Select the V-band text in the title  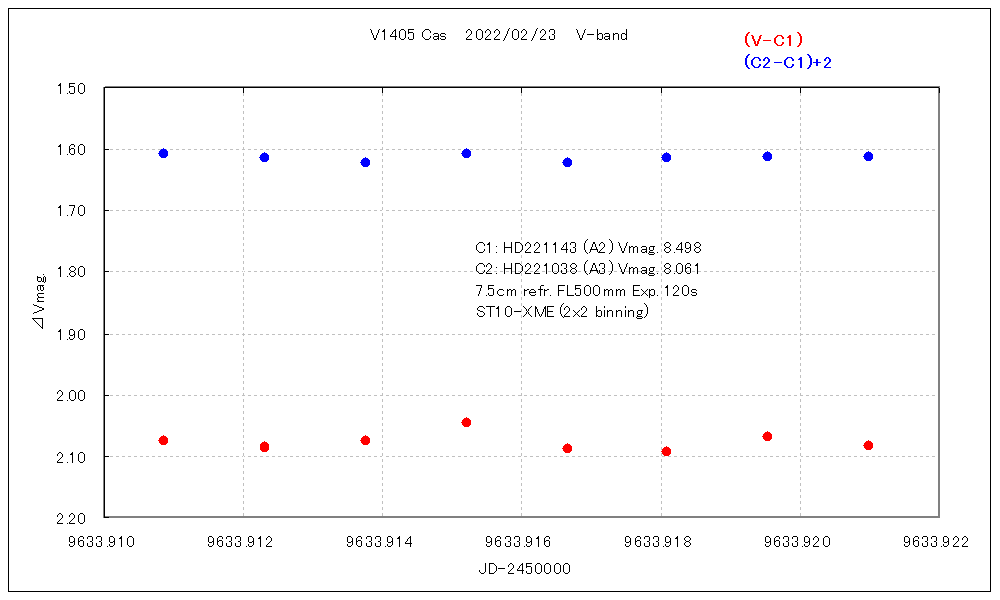click(x=602, y=35)
